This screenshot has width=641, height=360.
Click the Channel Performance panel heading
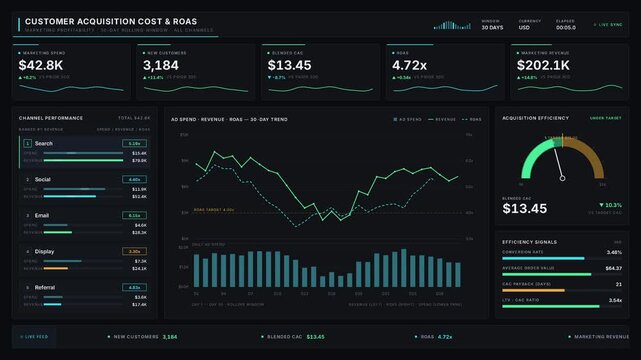point(51,118)
